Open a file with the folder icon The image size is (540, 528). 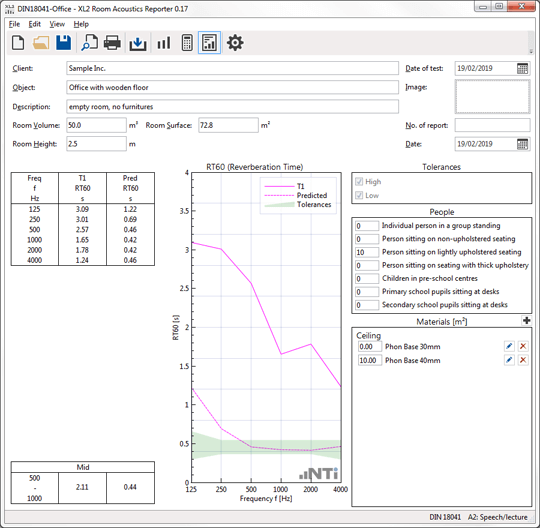coord(41,43)
